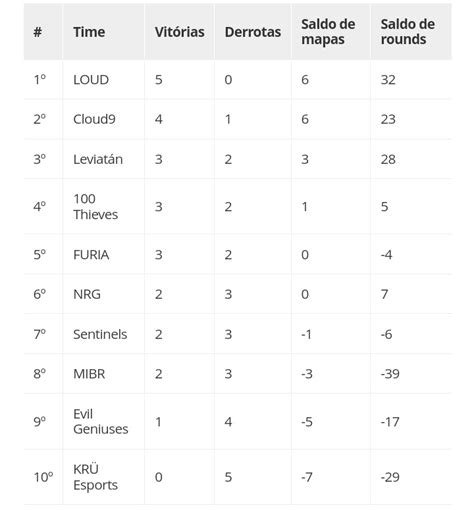Click LOUD's round balance value 32
The width and height of the screenshot is (474, 510).
388,80
